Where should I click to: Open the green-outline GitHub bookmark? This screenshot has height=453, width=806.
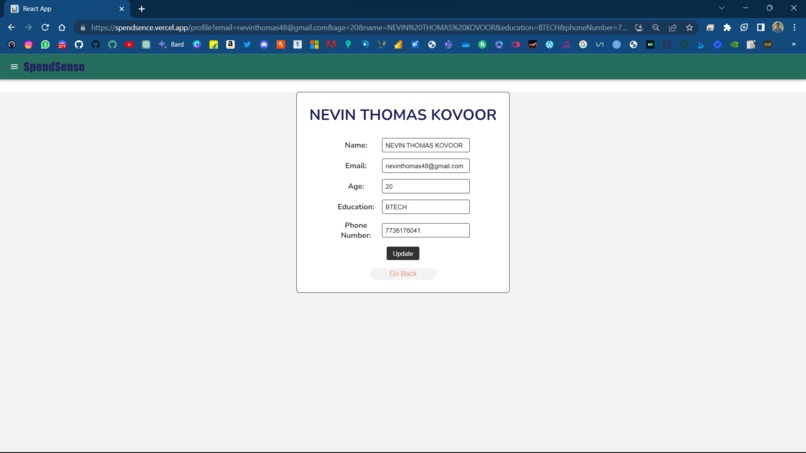coord(112,45)
